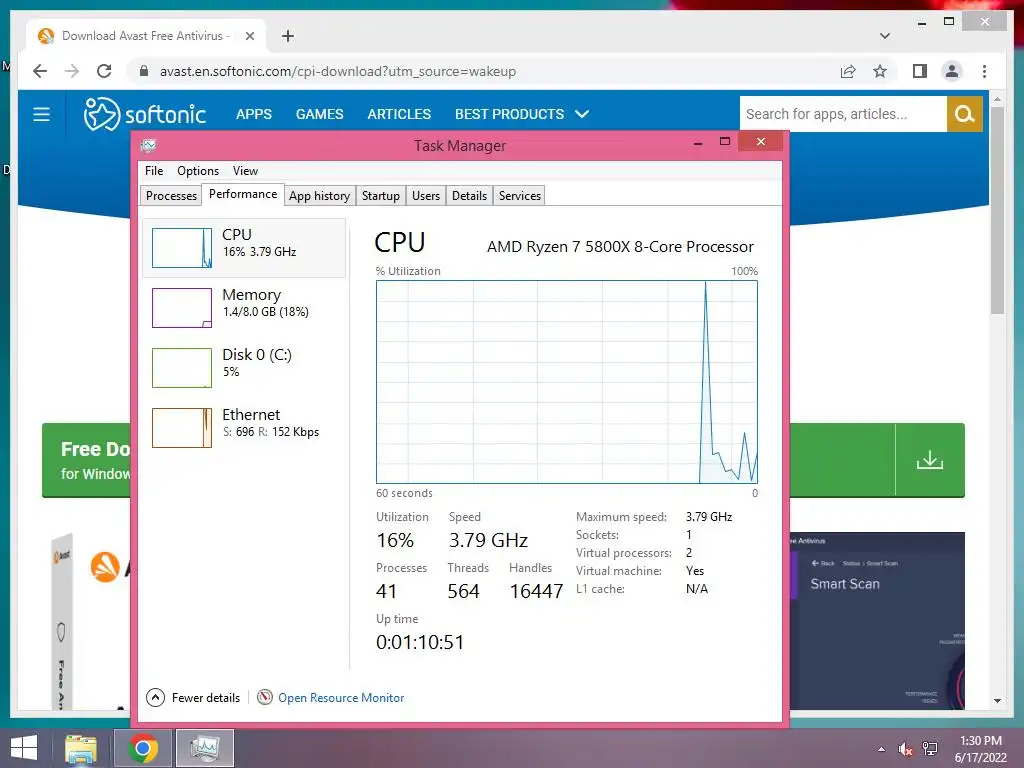Click the Smart Scan screenshot thumbnail
The width and height of the screenshot is (1024, 768).
tap(877, 620)
